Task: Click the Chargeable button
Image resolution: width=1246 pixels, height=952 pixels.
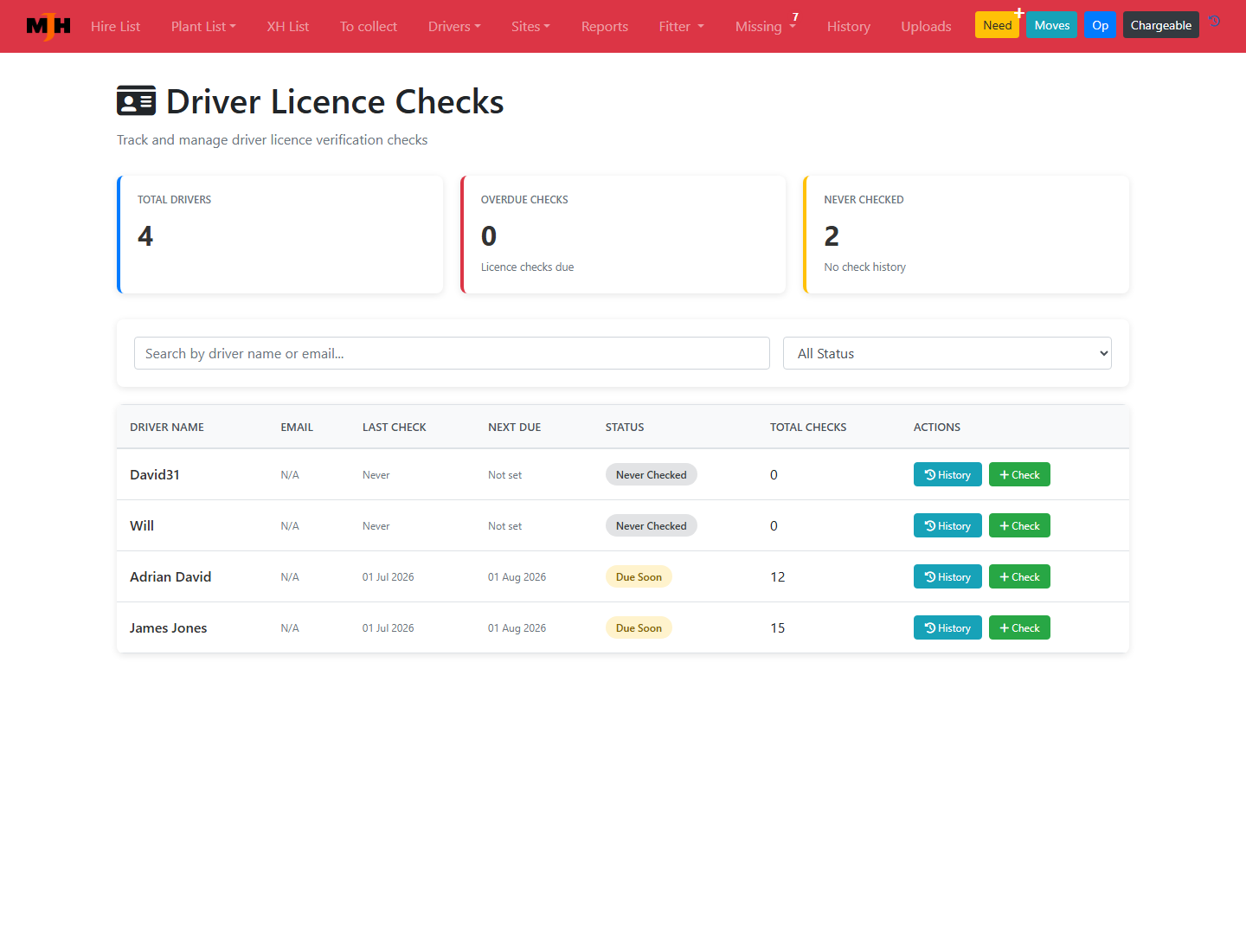Action: [1161, 25]
